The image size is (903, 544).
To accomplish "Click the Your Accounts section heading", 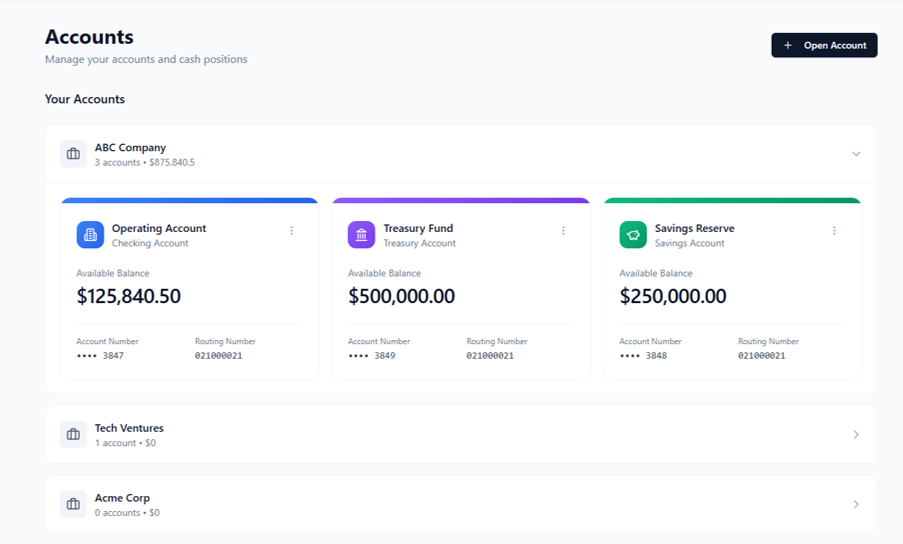I will [x=85, y=99].
